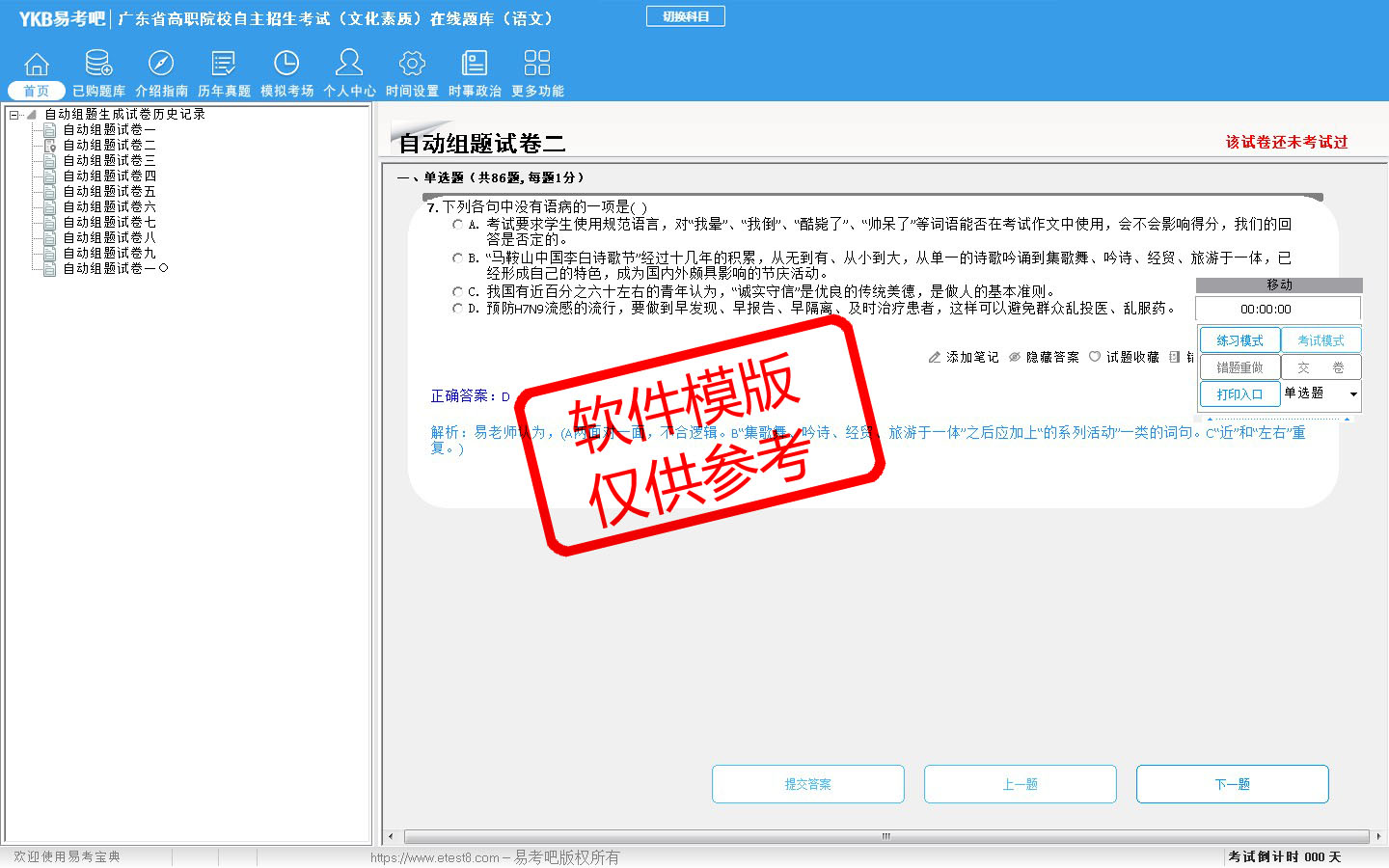This screenshot has width=1389, height=868.
Task: Collapse the 自动组题生成试卷历史记录 tree node
Action: click(x=14, y=115)
